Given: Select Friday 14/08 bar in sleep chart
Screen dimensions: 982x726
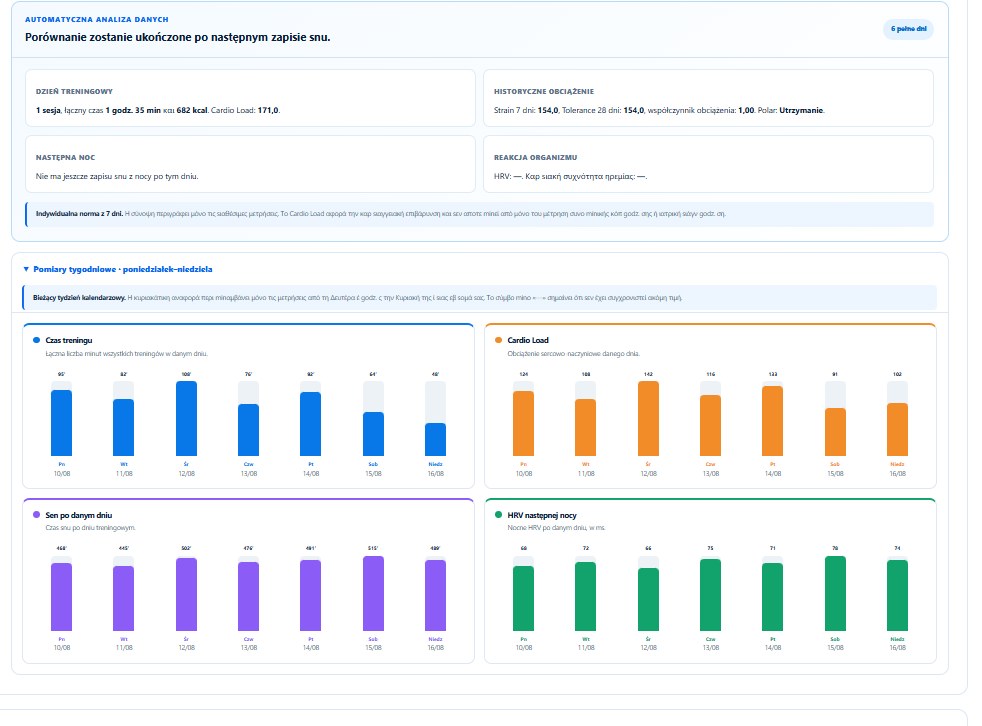Looking at the screenshot, I should coord(311,595).
